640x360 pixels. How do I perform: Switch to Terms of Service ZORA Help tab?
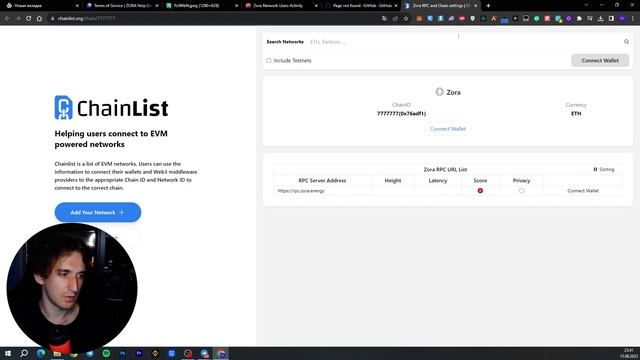[x=122, y=6]
